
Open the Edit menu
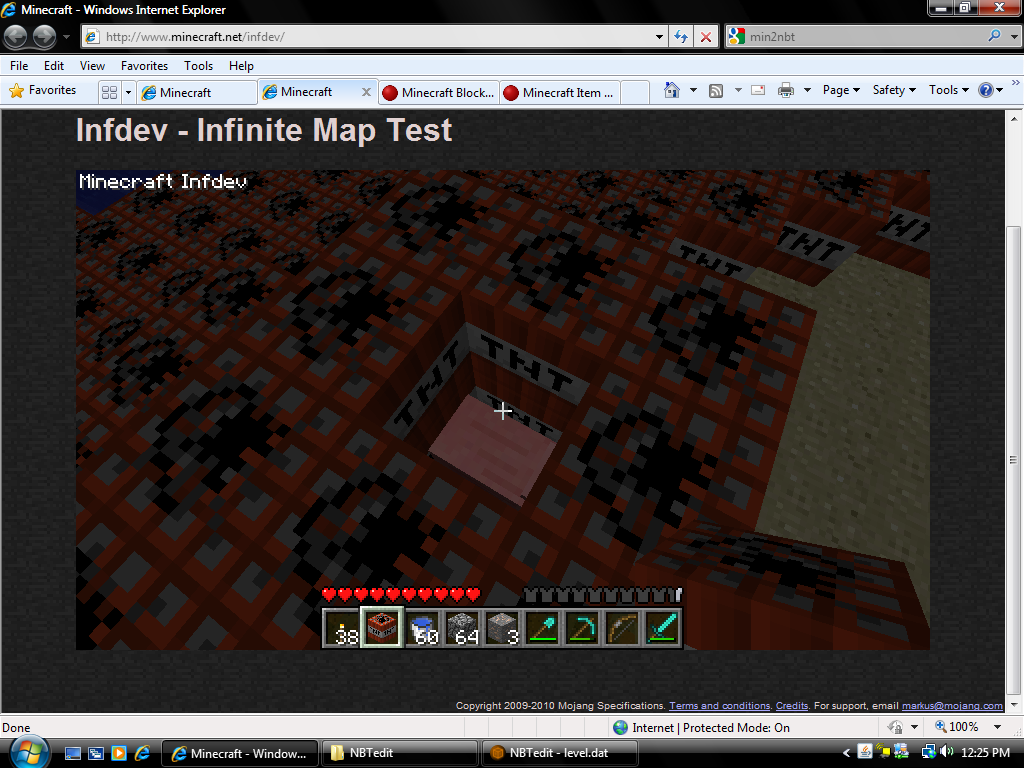[x=54, y=66]
